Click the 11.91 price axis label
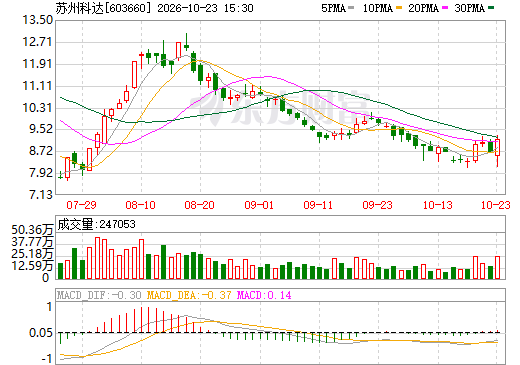Screen dimensions: 520x365 click(37, 64)
